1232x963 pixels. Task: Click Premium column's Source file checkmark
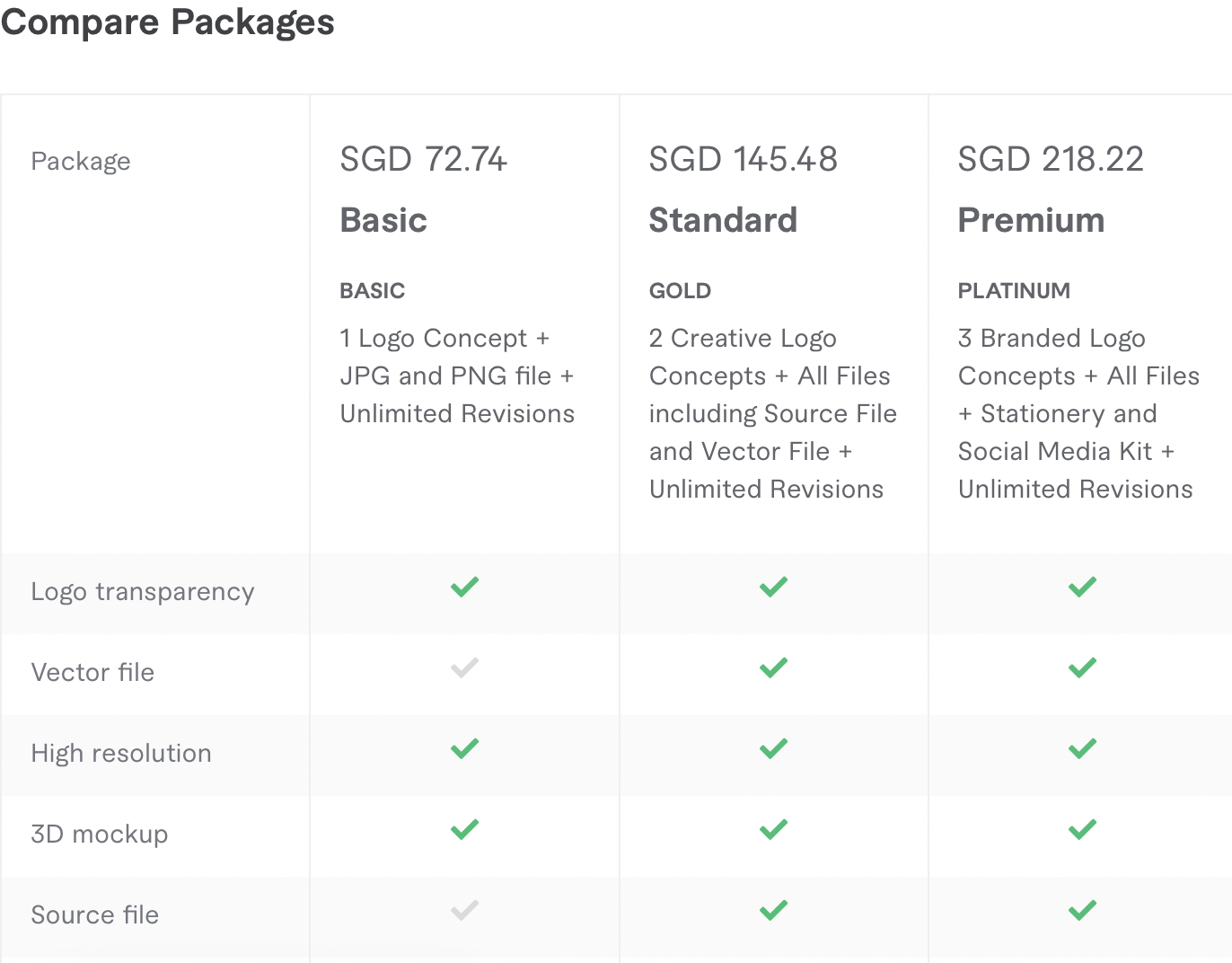point(1082,911)
